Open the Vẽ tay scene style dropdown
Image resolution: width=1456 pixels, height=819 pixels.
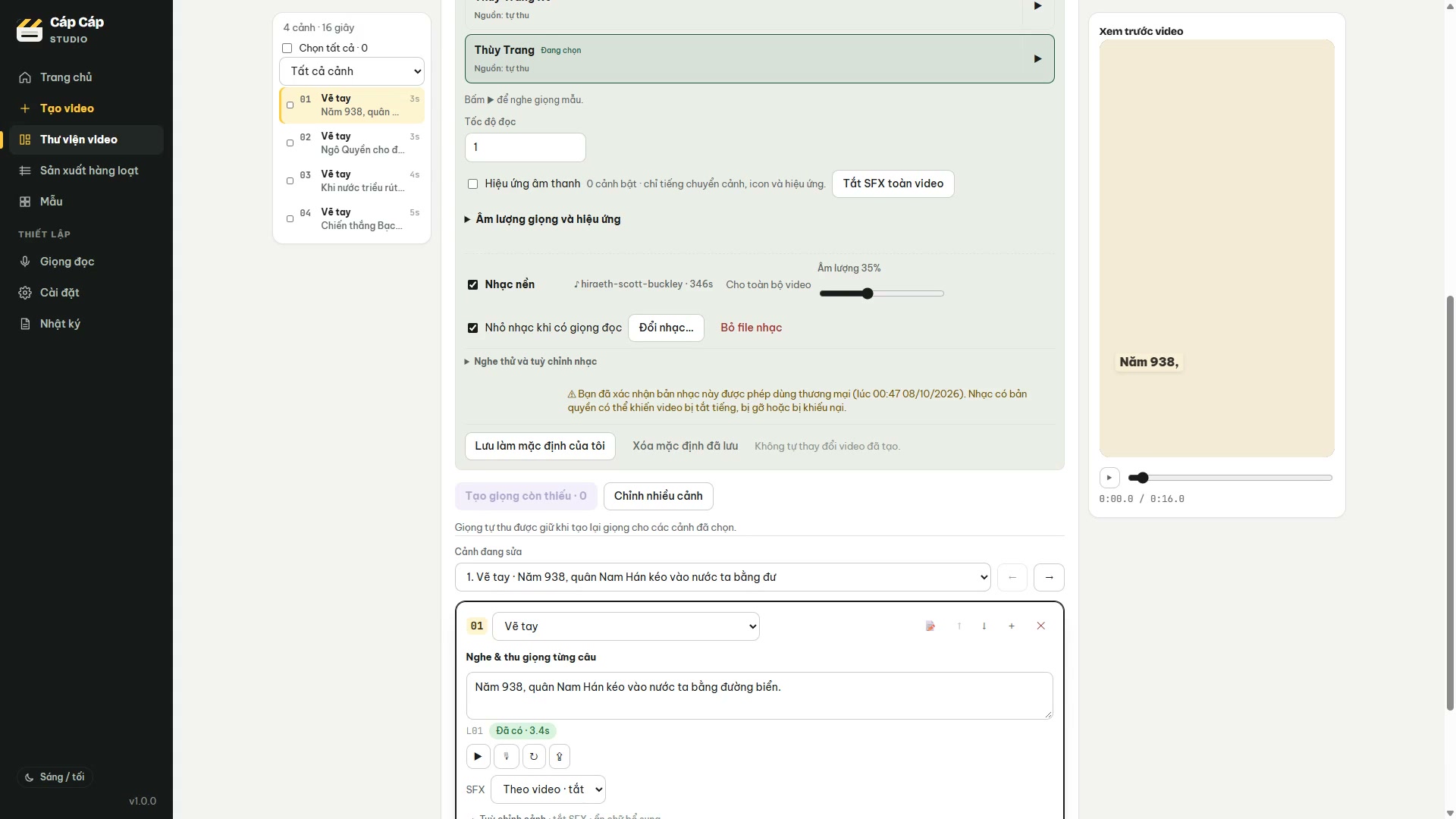click(x=626, y=626)
